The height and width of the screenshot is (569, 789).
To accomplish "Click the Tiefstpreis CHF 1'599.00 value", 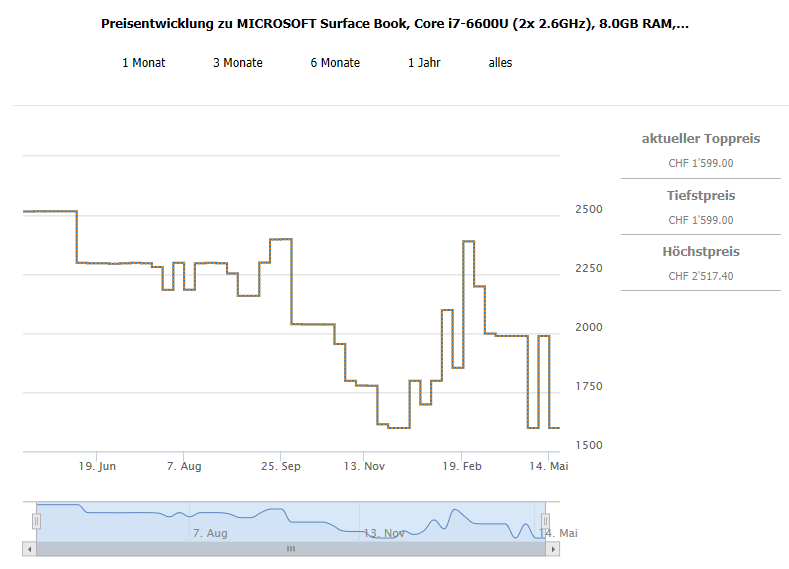I will [x=700, y=220].
